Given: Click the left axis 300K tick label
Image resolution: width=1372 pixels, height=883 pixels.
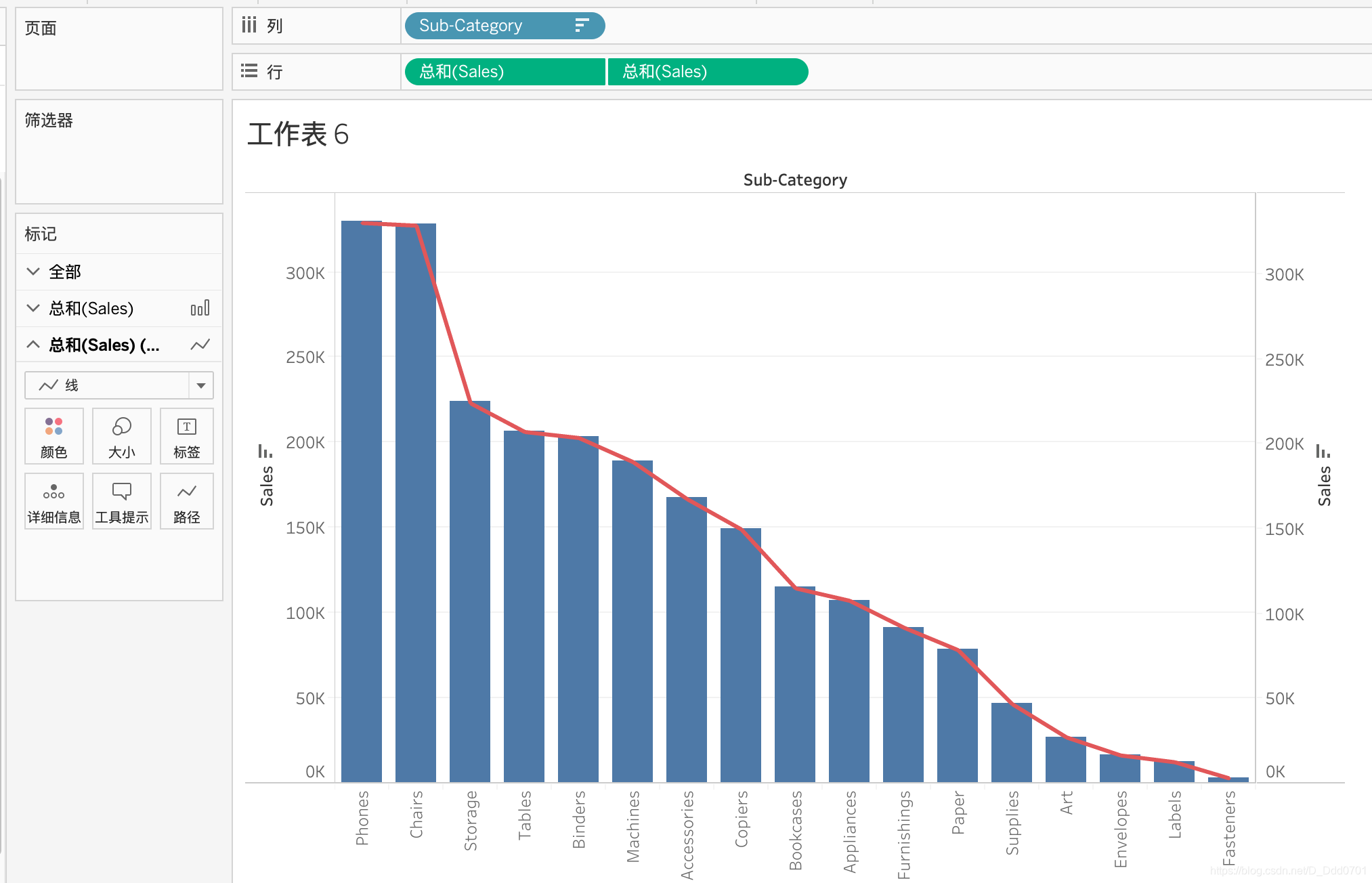Looking at the screenshot, I should coord(305,274).
